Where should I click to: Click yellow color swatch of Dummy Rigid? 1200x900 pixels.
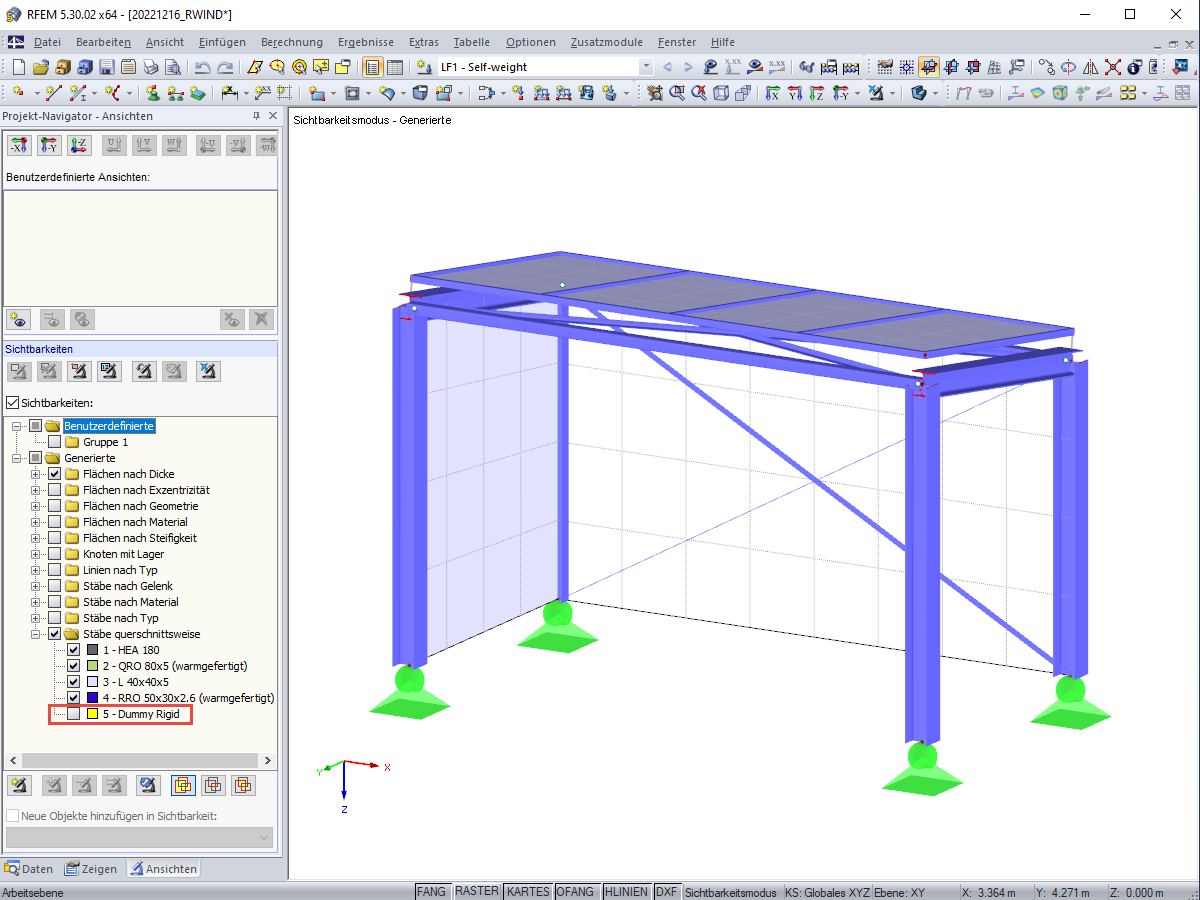[x=92, y=714]
